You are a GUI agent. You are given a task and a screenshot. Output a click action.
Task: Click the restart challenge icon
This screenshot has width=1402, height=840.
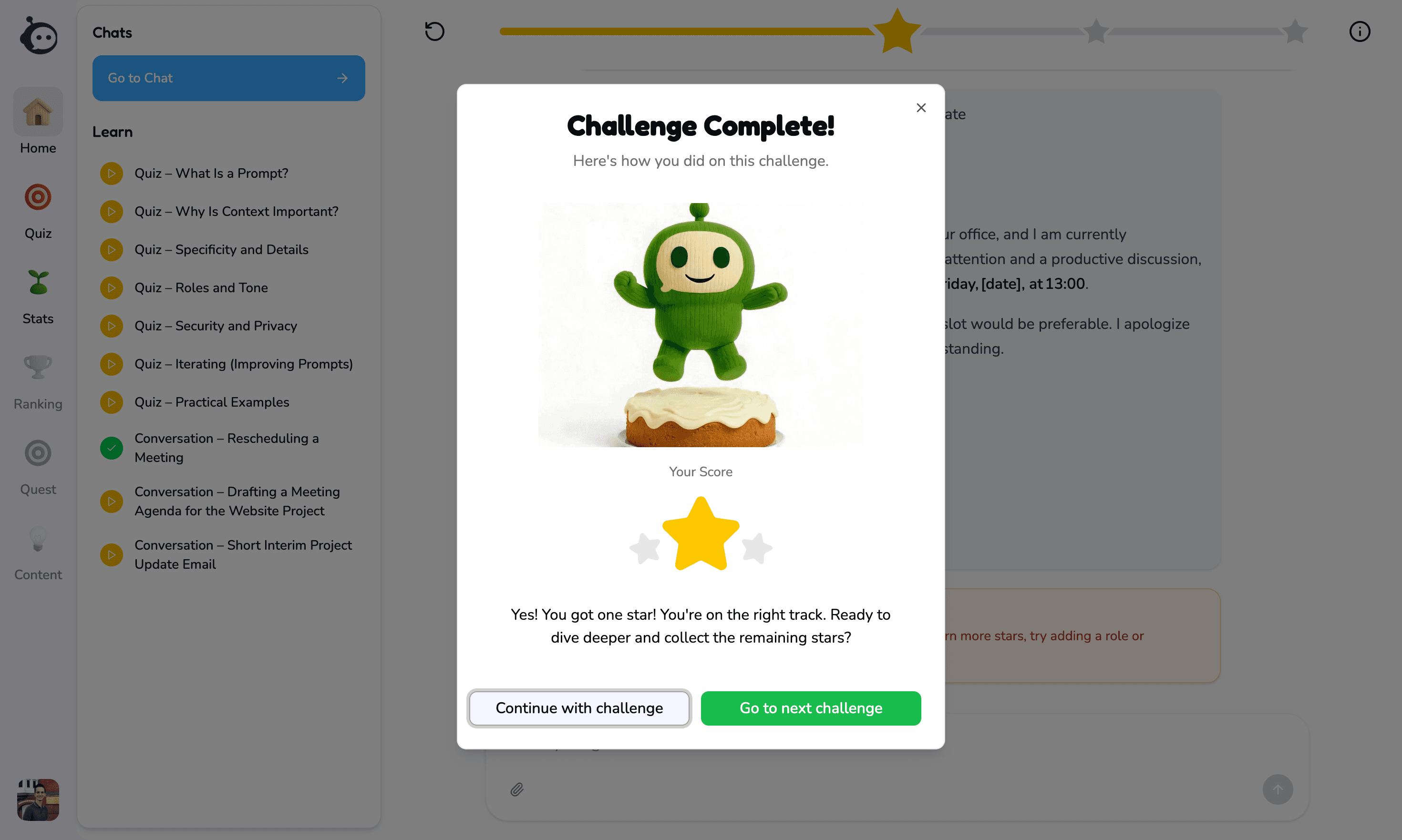[x=435, y=31]
